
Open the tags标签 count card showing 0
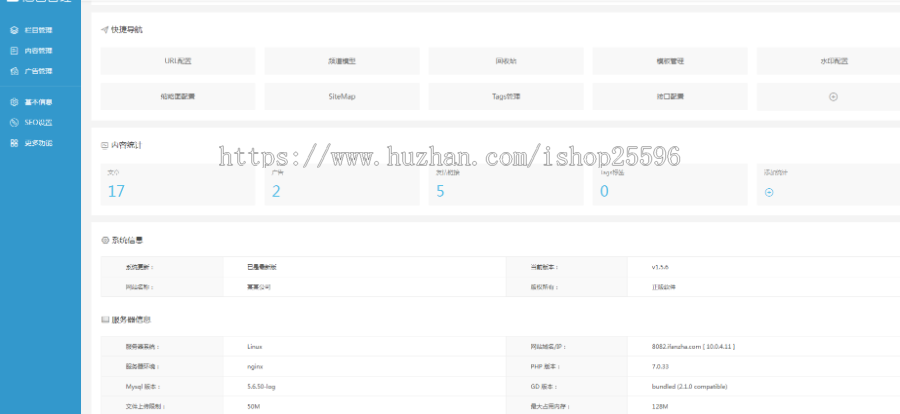coord(670,184)
